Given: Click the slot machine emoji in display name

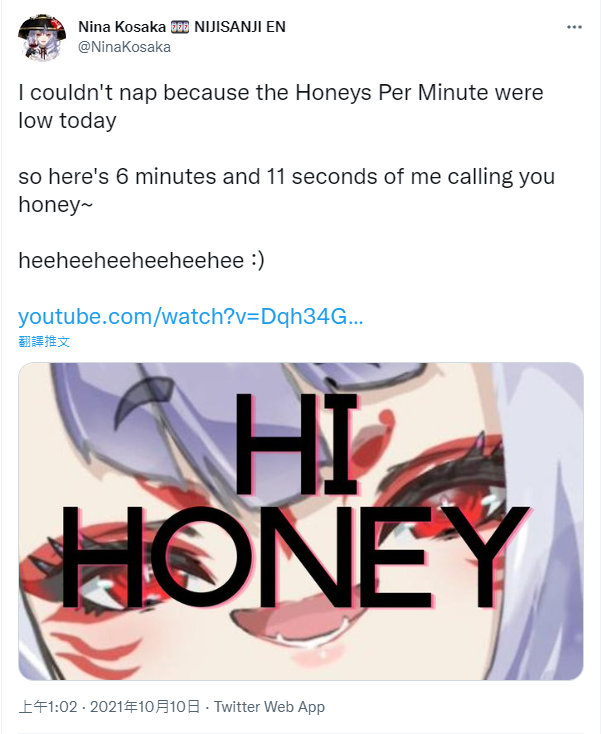Looking at the screenshot, I should point(180,27).
